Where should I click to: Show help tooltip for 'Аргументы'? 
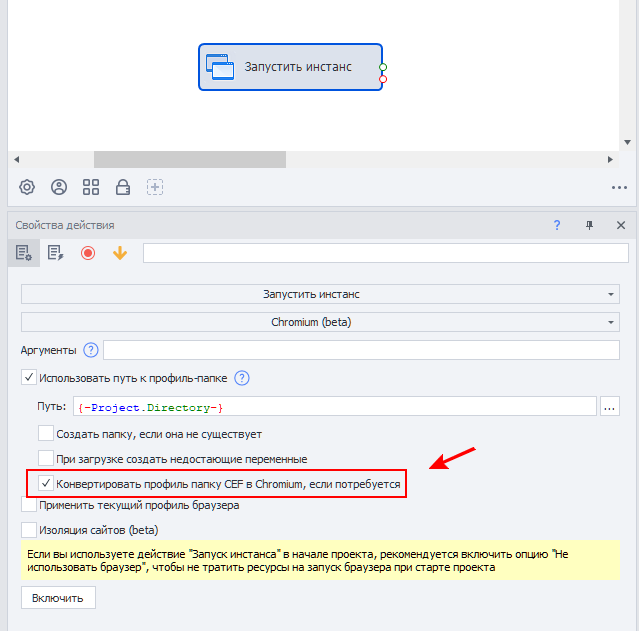click(x=90, y=350)
